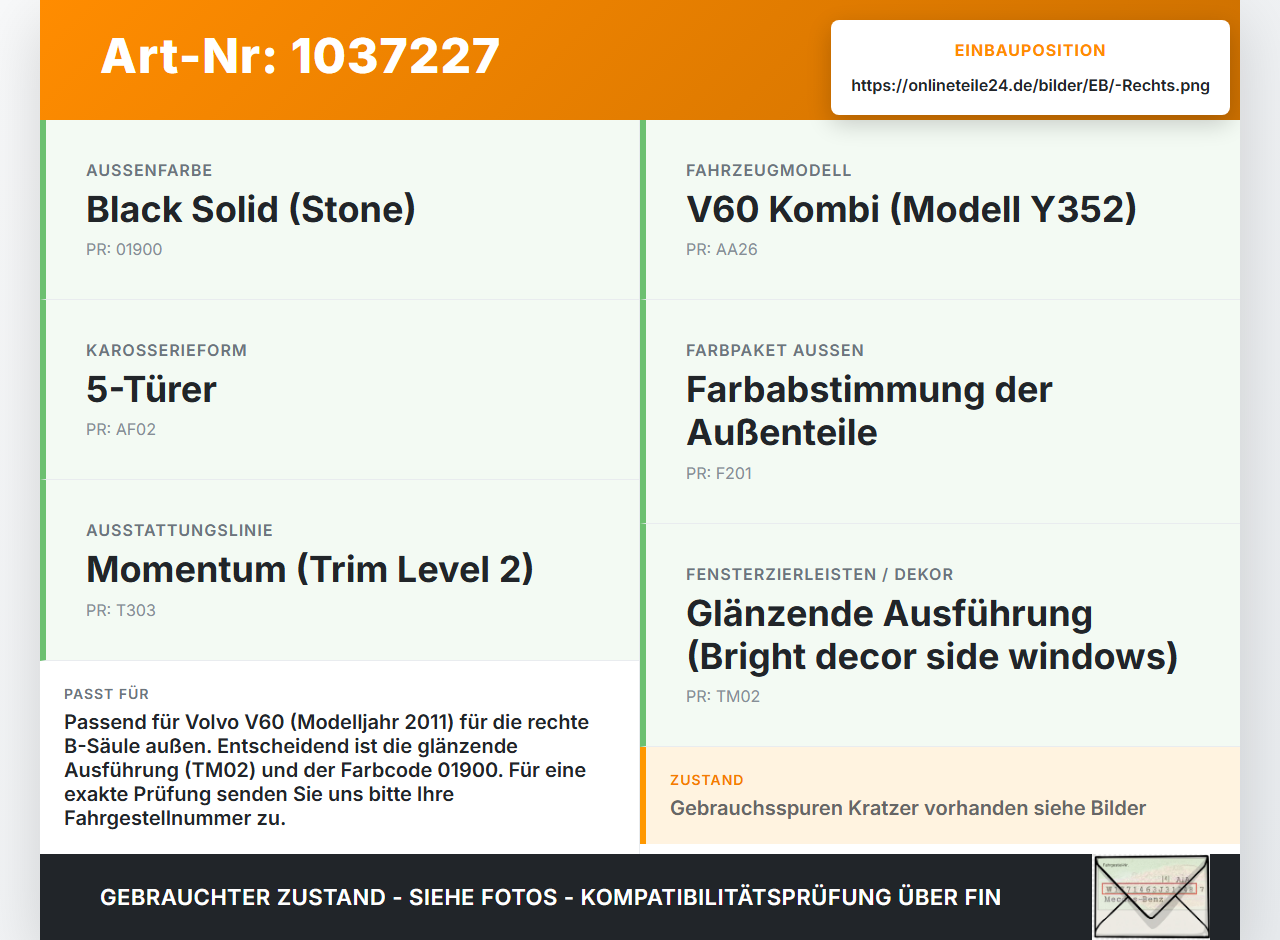Image resolution: width=1280 pixels, height=940 pixels.
Task: Click the AUSSENFARBE label
Action: [x=149, y=170]
